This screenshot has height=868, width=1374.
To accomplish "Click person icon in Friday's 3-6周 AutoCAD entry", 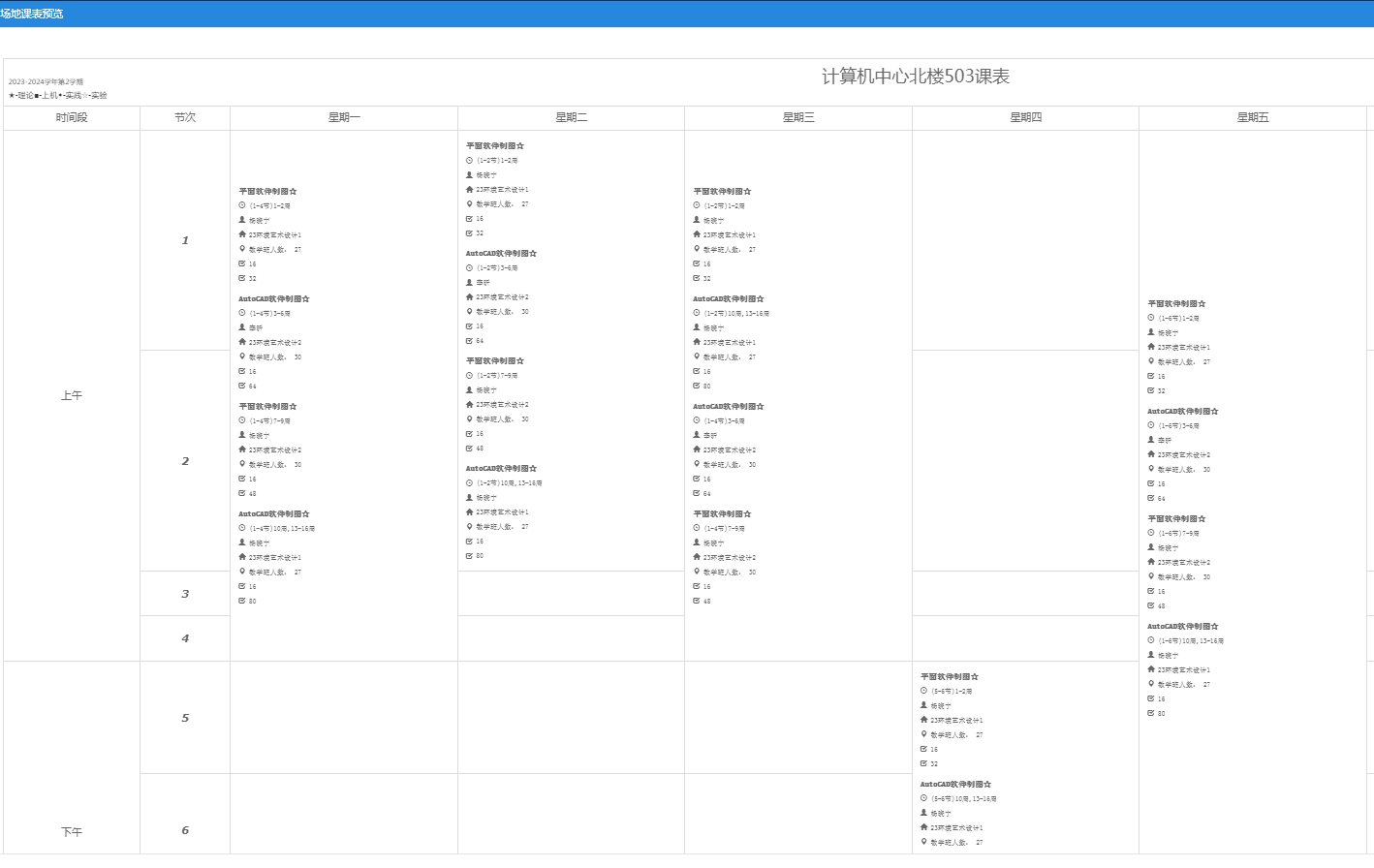I will pyautogui.click(x=1151, y=440).
